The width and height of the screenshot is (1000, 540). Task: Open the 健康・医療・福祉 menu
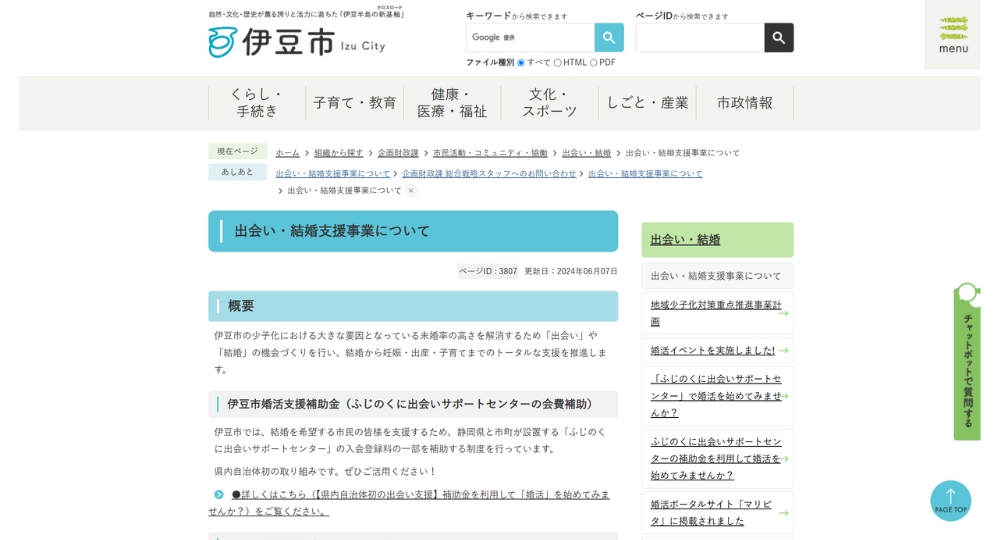452,103
